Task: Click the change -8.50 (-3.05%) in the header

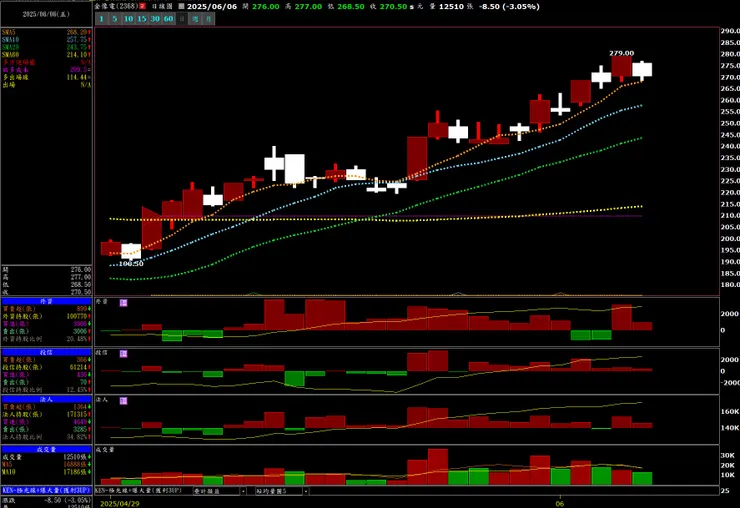Action: click(x=509, y=7)
